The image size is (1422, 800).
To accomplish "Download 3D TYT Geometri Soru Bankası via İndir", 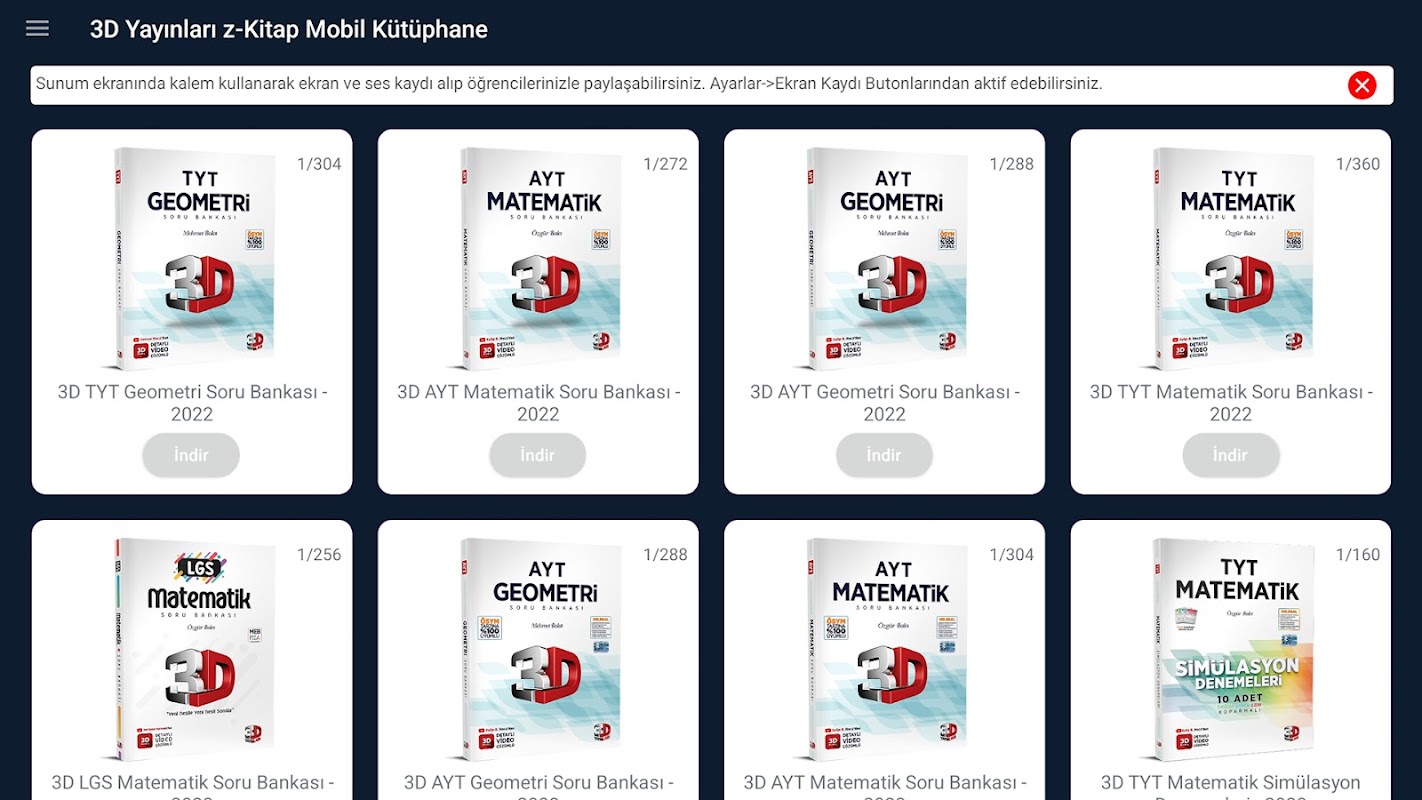I will click(x=191, y=456).
